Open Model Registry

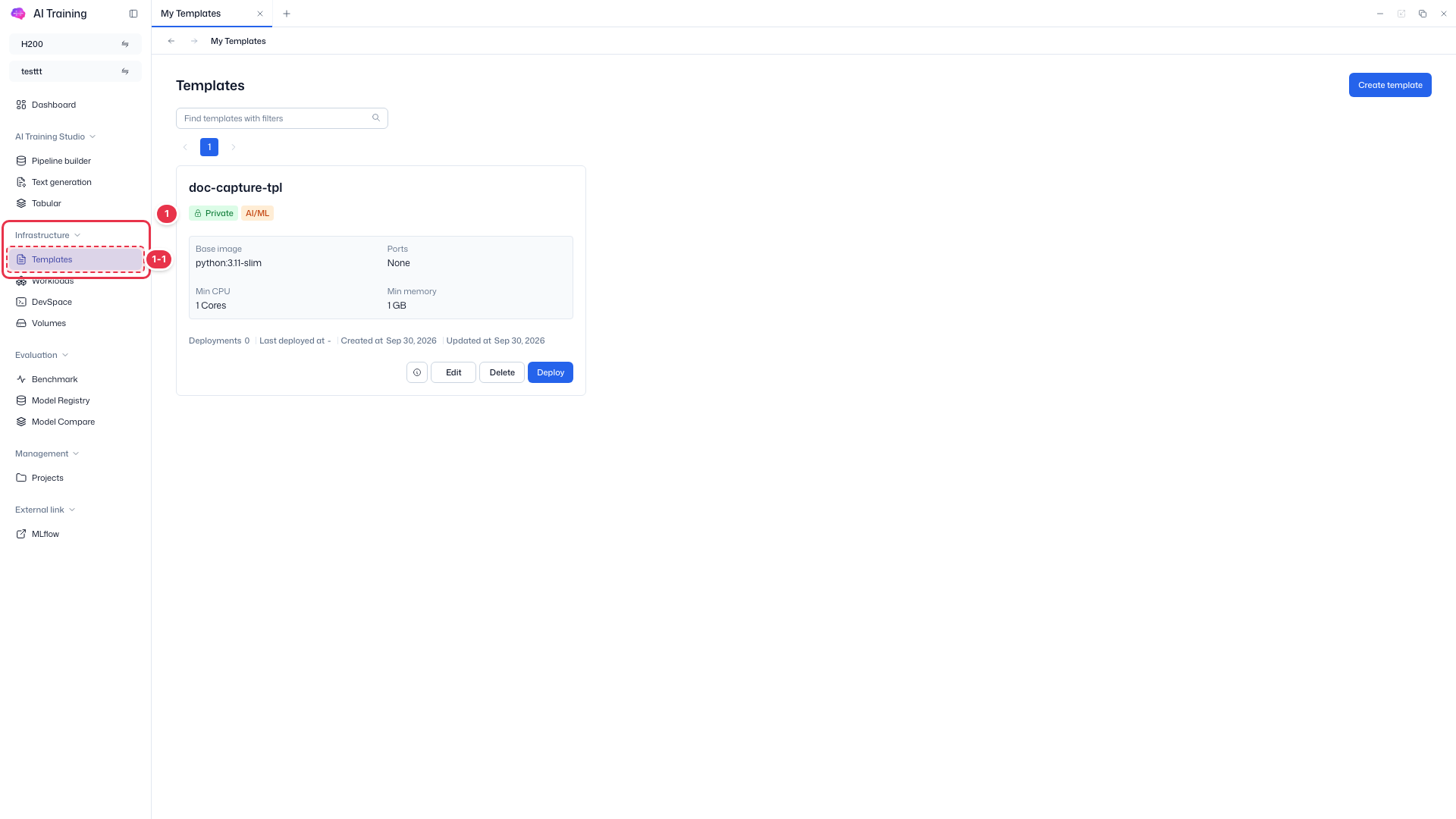tap(75, 400)
